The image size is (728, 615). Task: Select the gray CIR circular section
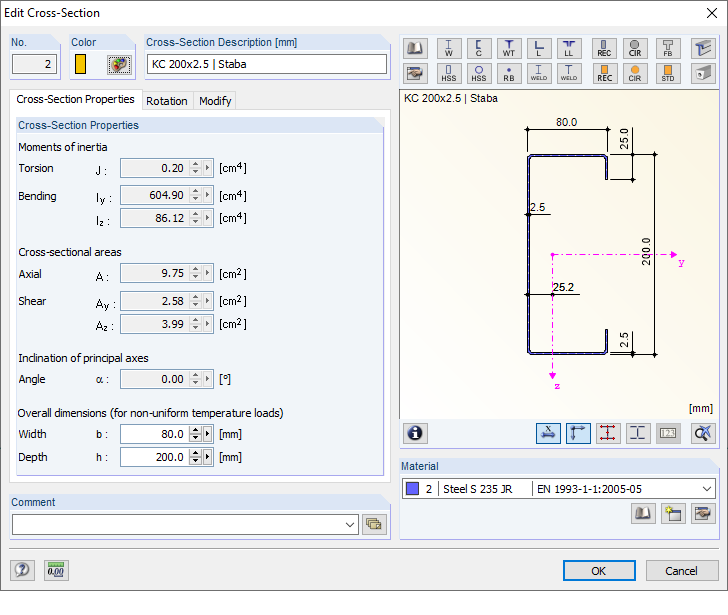tap(635, 48)
